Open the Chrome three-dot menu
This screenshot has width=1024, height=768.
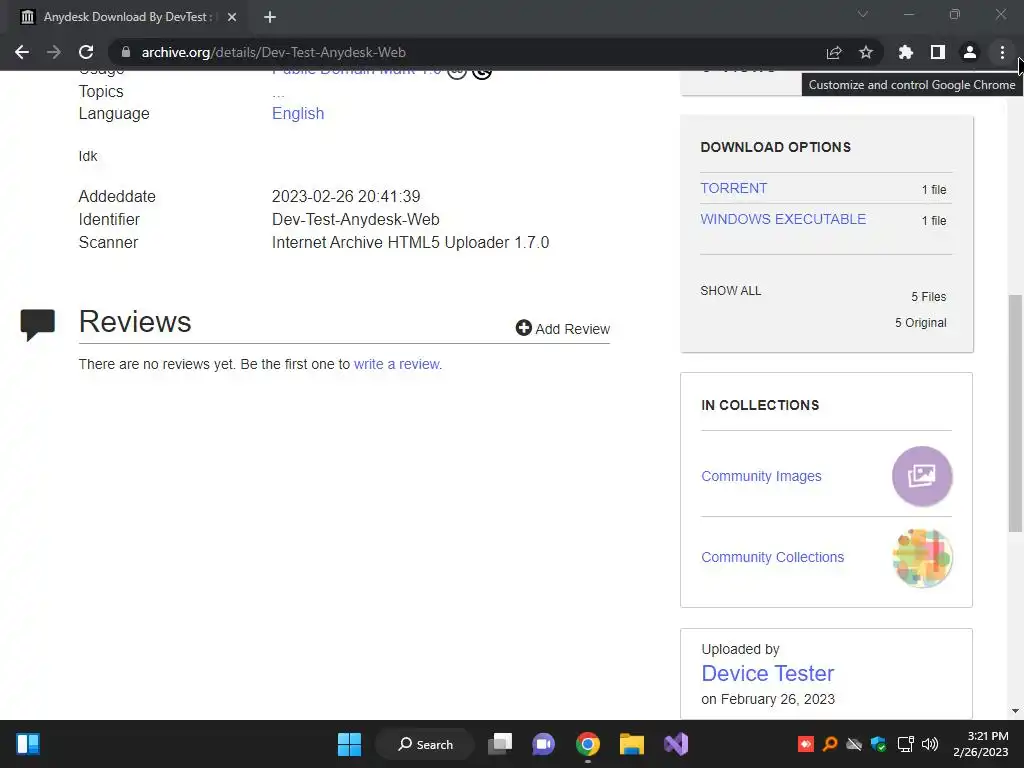tap(1002, 52)
